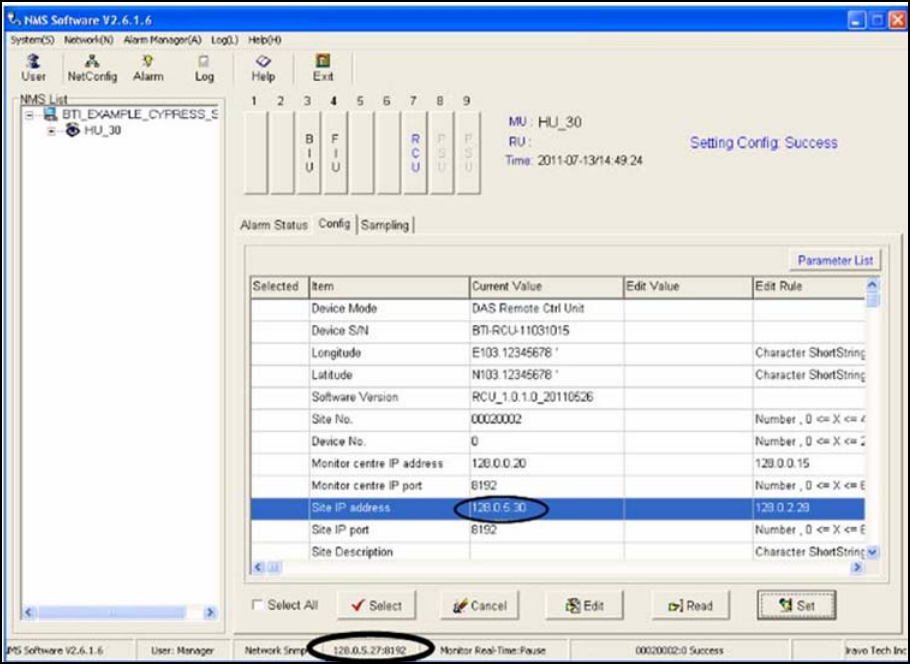Click the Device S/N item cell
The width and height of the screenshot is (910, 664).
[389, 331]
